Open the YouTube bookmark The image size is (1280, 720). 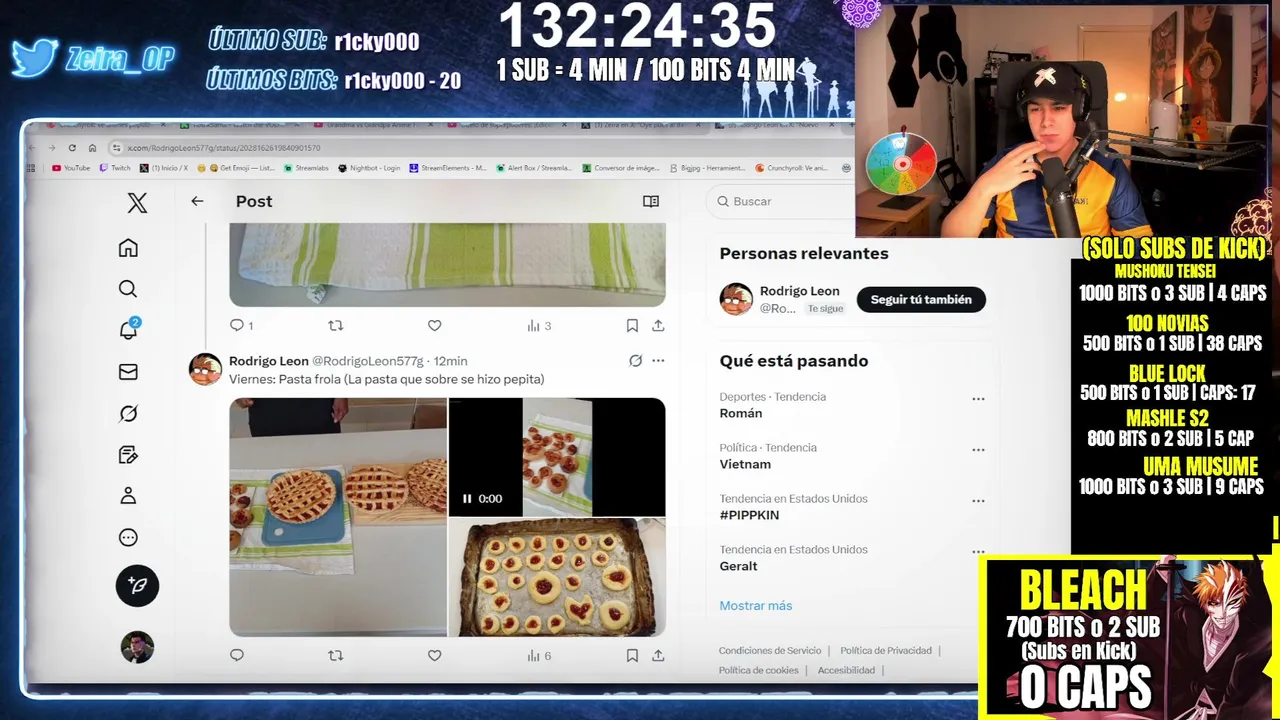click(71, 168)
